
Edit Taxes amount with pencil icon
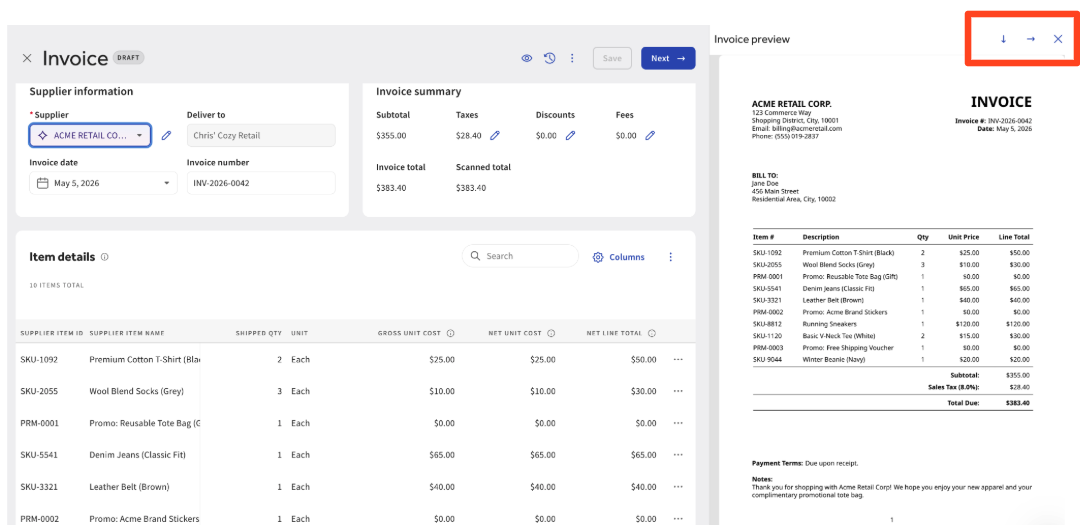[x=495, y=136]
